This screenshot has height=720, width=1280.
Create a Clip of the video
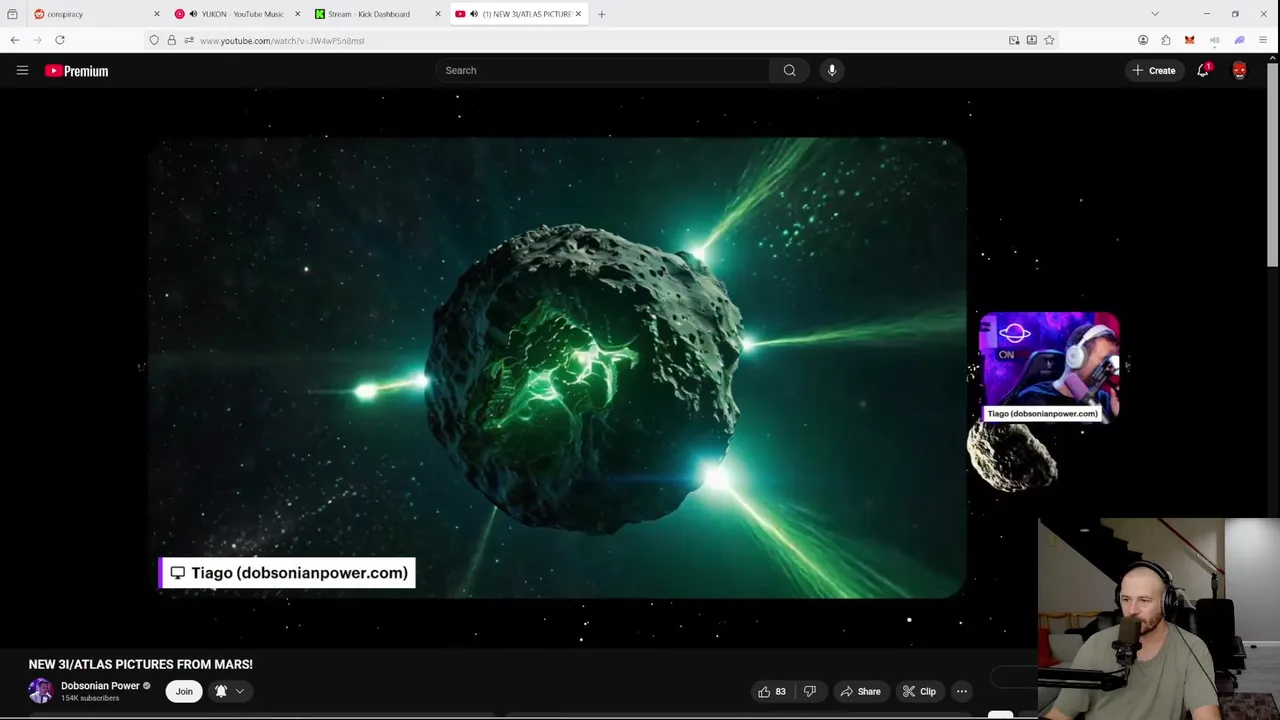(919, 691)
